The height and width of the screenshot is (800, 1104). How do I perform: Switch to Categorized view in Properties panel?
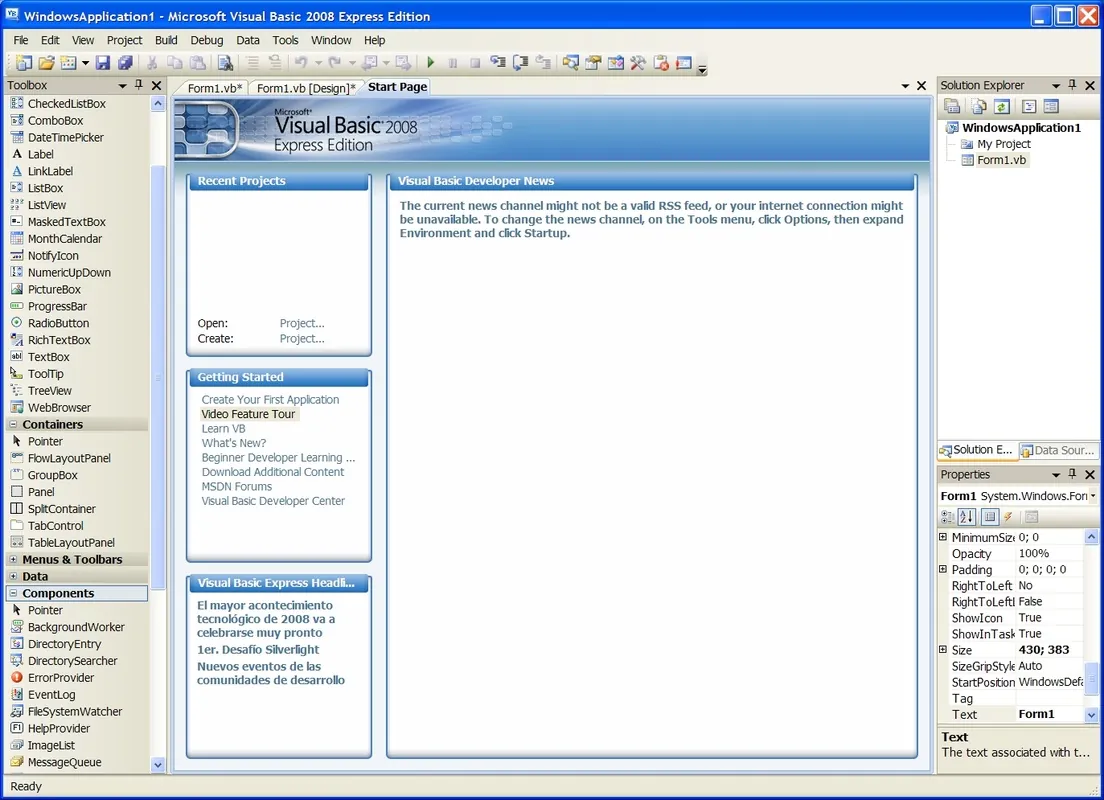(948, 516)
